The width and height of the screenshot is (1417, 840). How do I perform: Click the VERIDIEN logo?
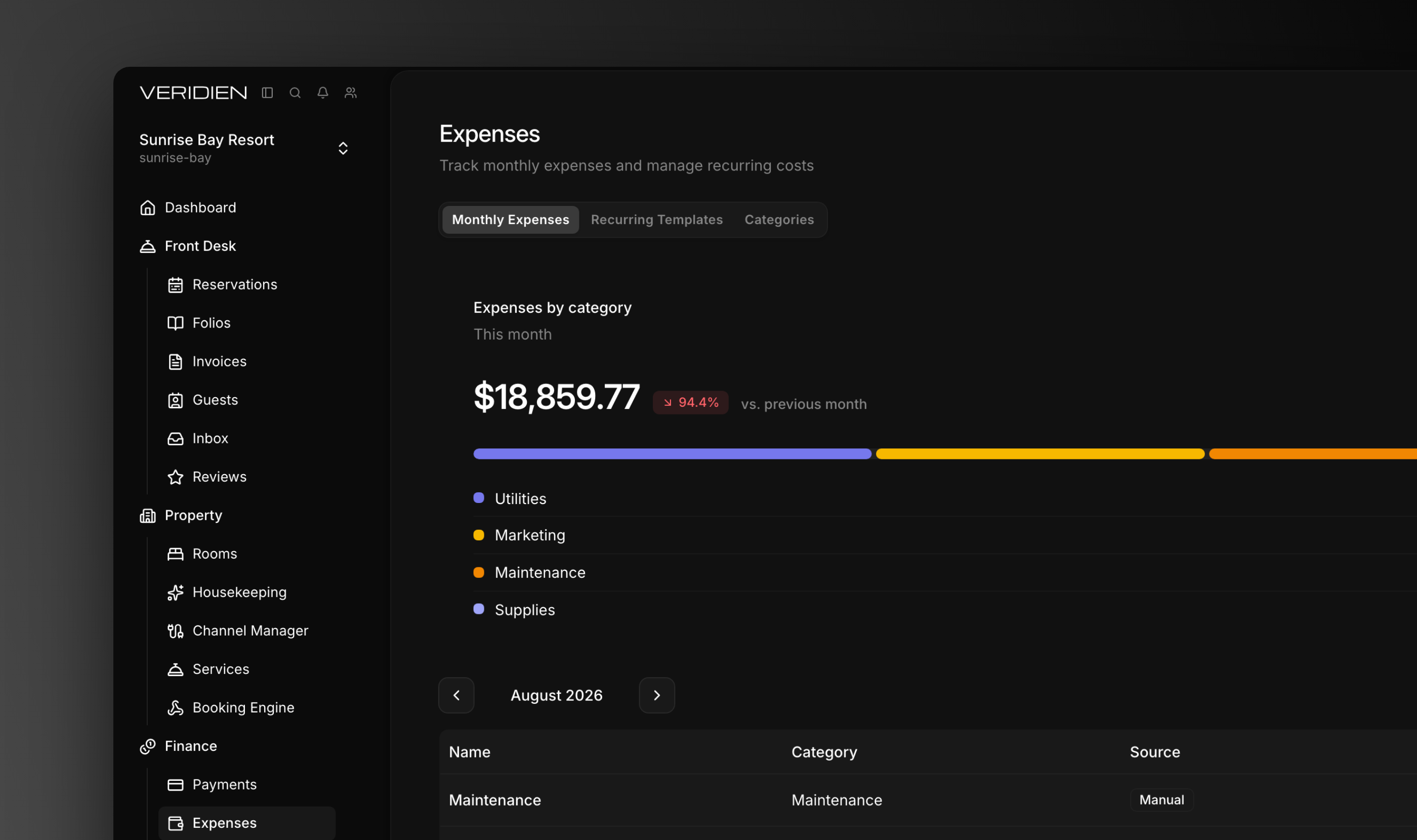pyautogui.click(x=193, y=93)
